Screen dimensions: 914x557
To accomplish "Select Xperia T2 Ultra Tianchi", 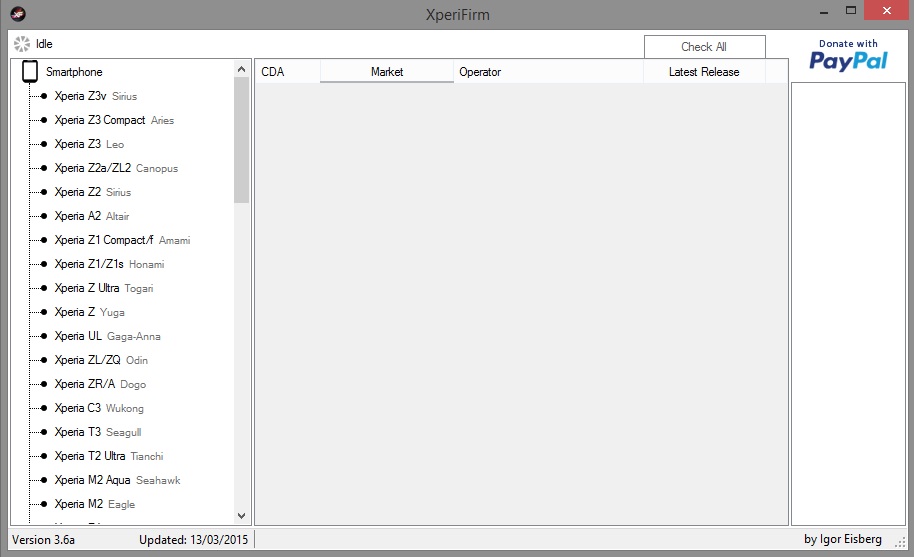I will [x=109, y=456].
